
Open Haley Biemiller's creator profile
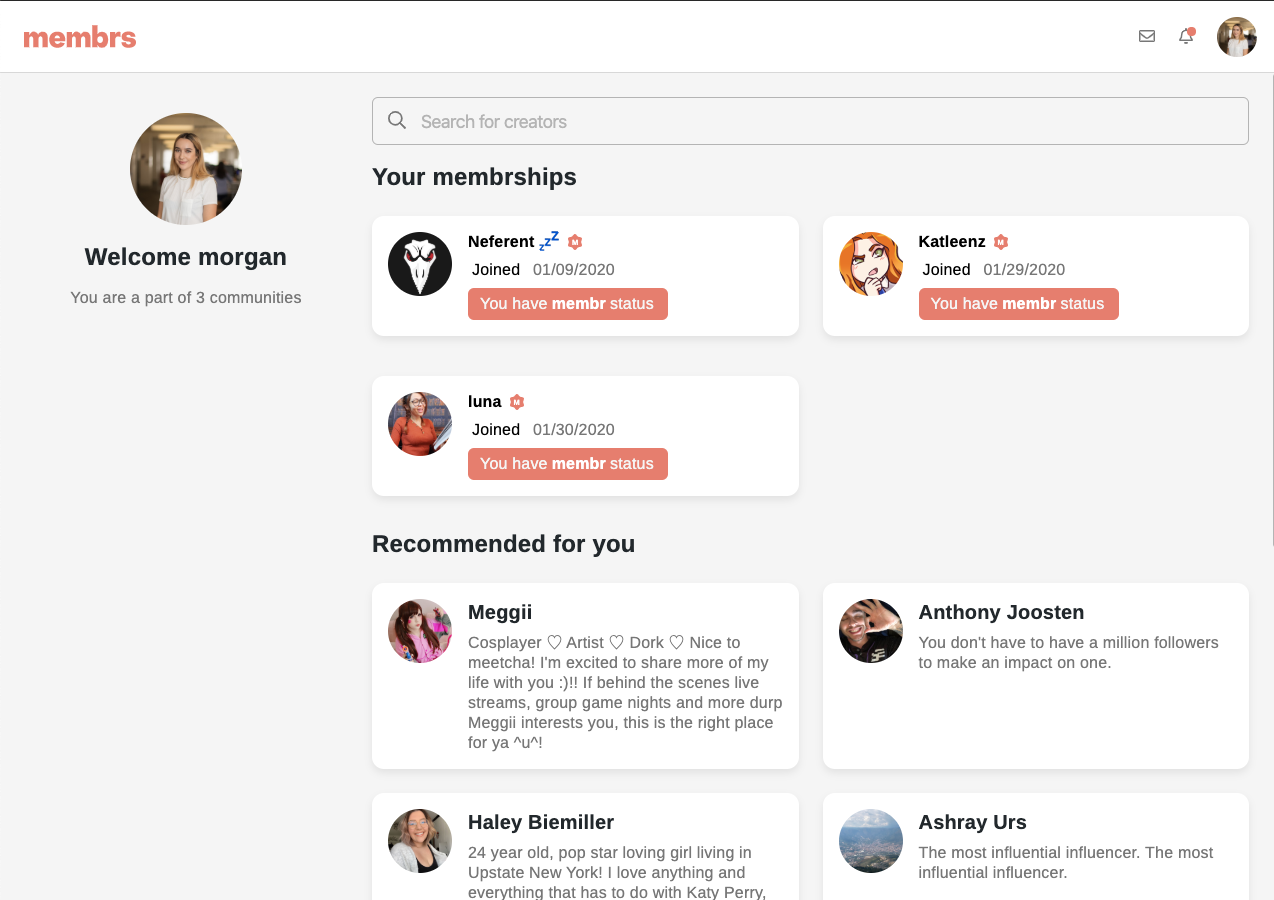pyautogui.click(x=541, y=822)
